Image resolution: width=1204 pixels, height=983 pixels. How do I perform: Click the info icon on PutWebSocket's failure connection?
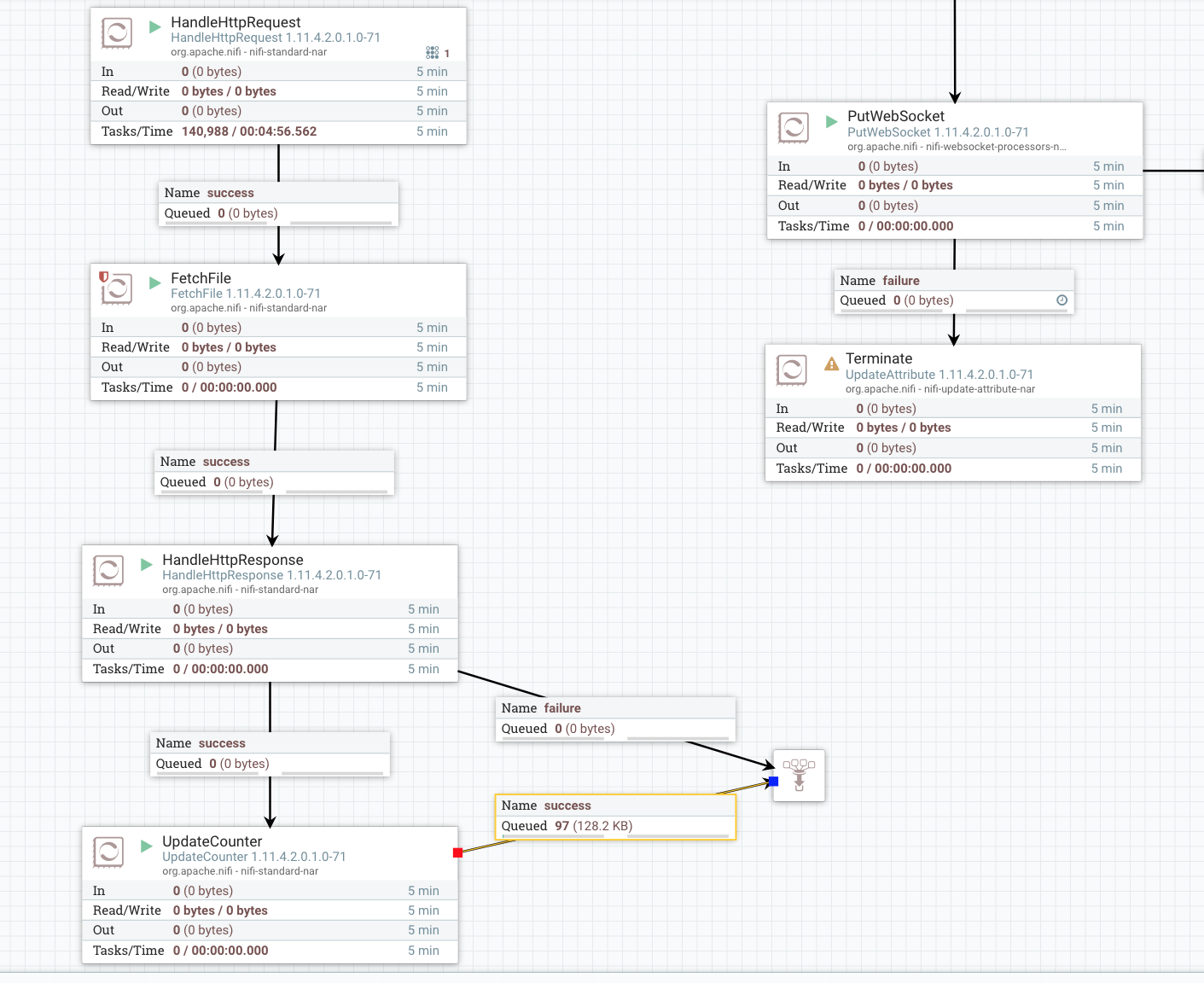1061,300
